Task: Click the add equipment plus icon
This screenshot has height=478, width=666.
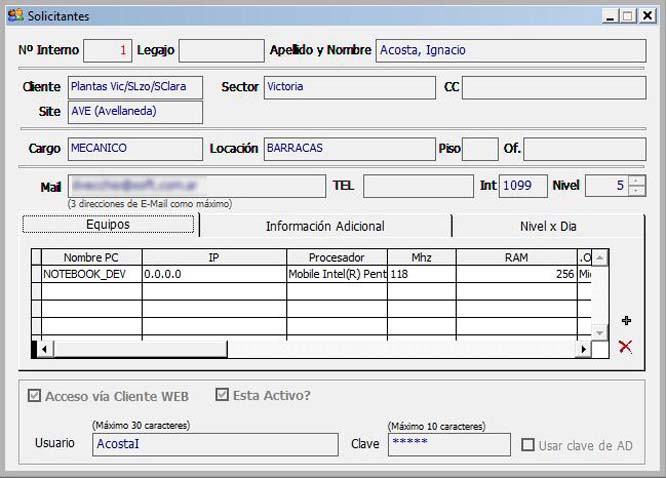Action: (x=627, y=321)
